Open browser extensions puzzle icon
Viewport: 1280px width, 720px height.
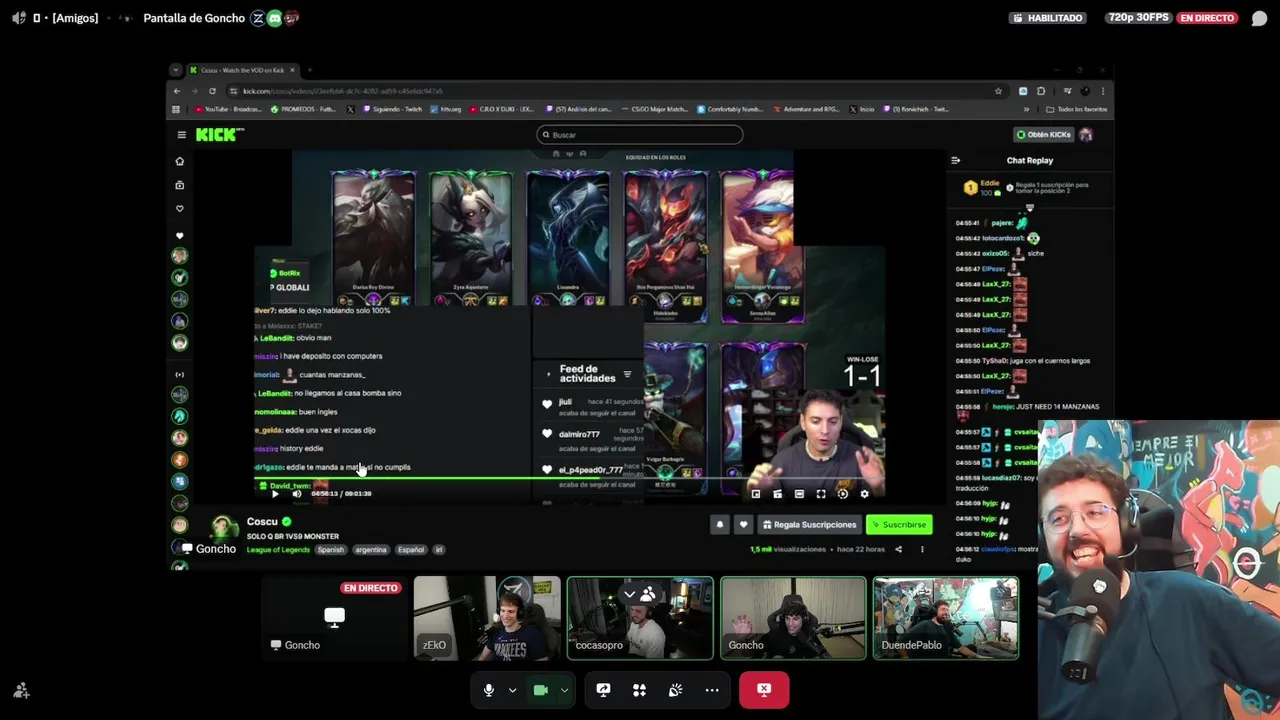pyautogui.click(x=1041, y=91)
